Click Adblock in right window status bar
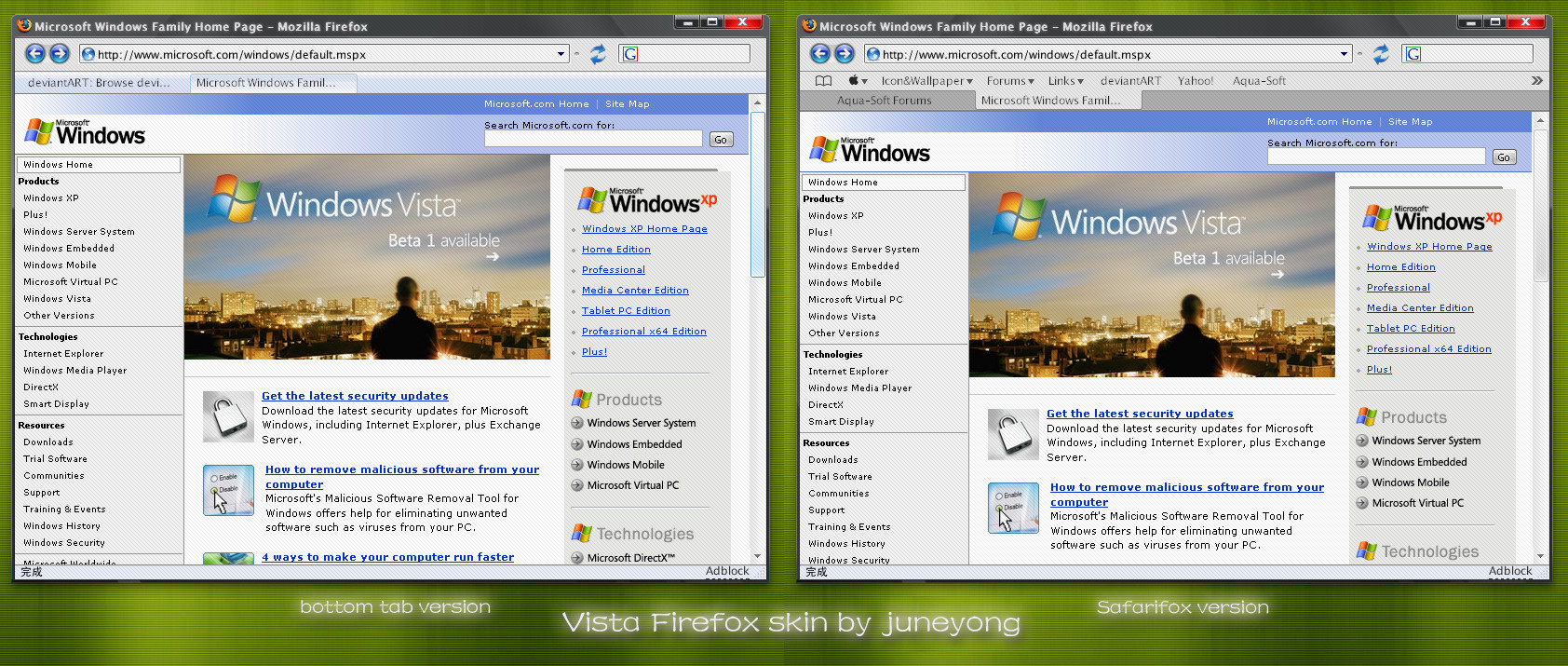1568x666 pixels. click(1510, 571)
